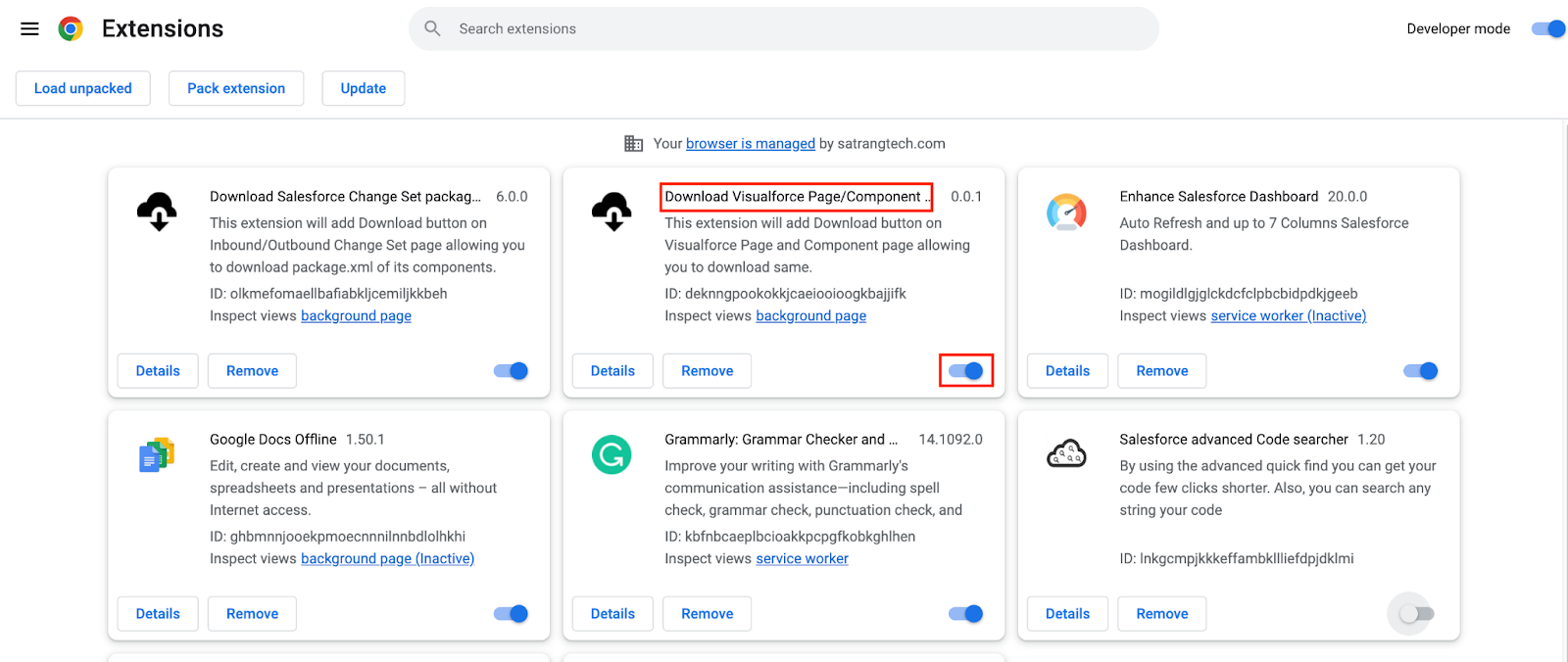Image resolution: width=1568 pixels, height=662 pixels.
Task: Disable the Grammarly extension
Action: (966, 613)
